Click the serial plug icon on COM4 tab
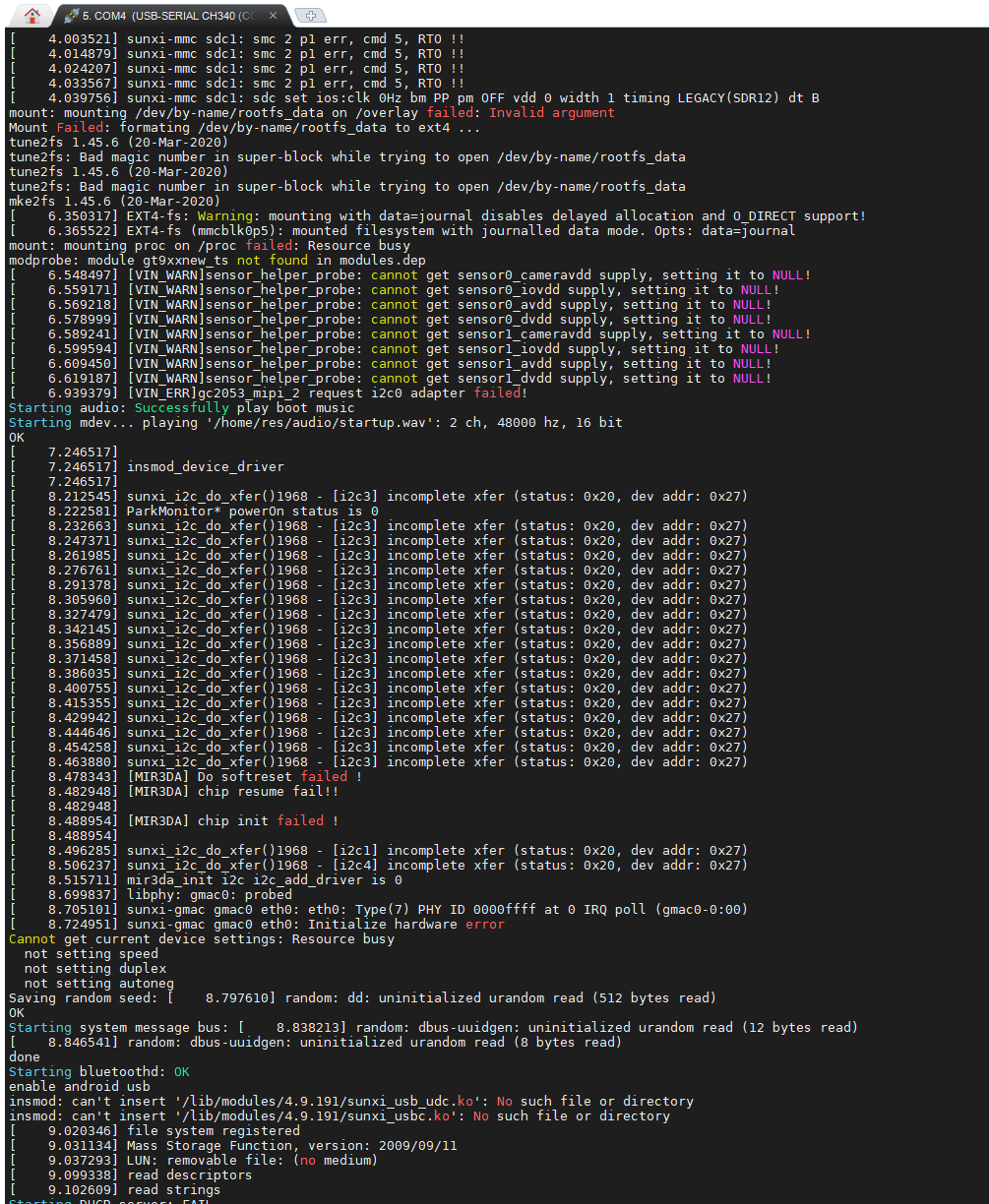989x1204 pixels. click(x=71, y=16)
